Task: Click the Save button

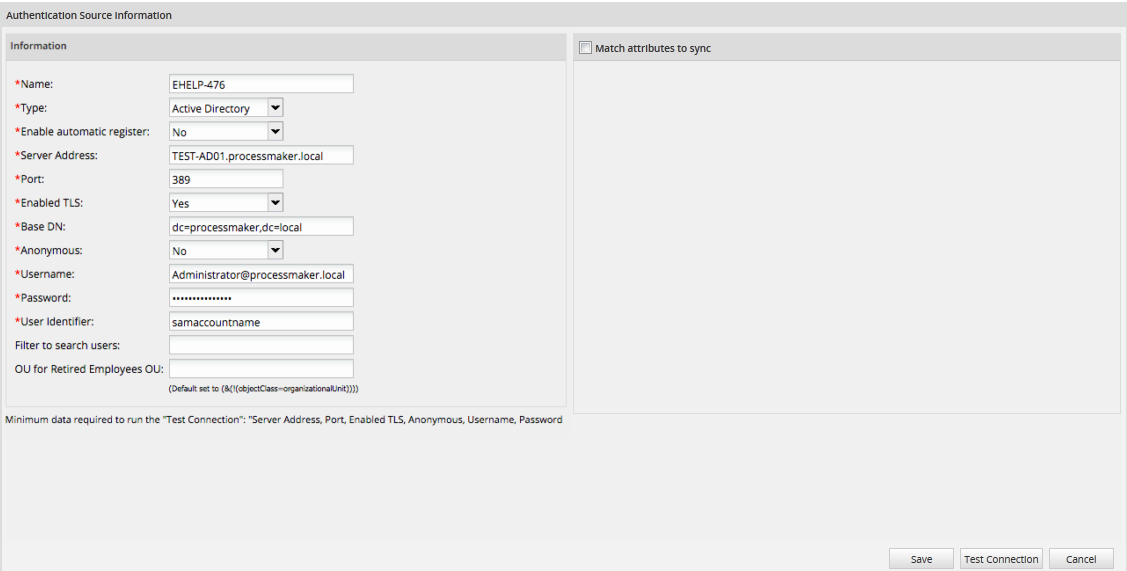Action: (921, 560)
